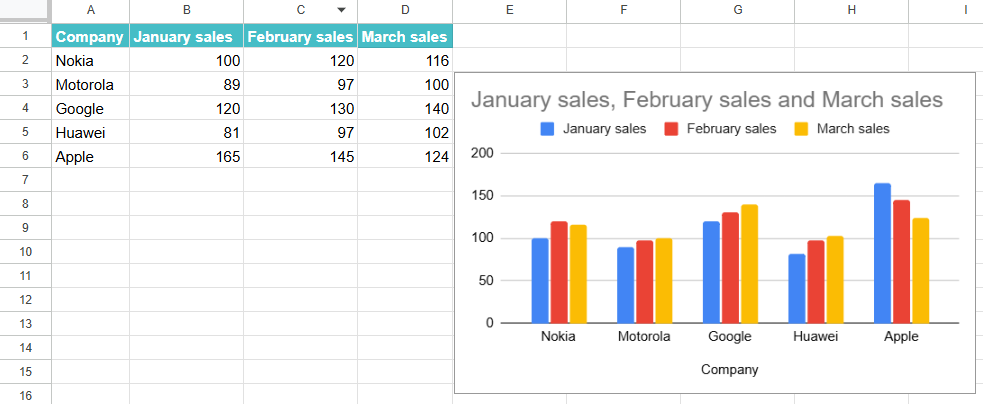
Task: Select row 13 header
Action: pos(25,324)
